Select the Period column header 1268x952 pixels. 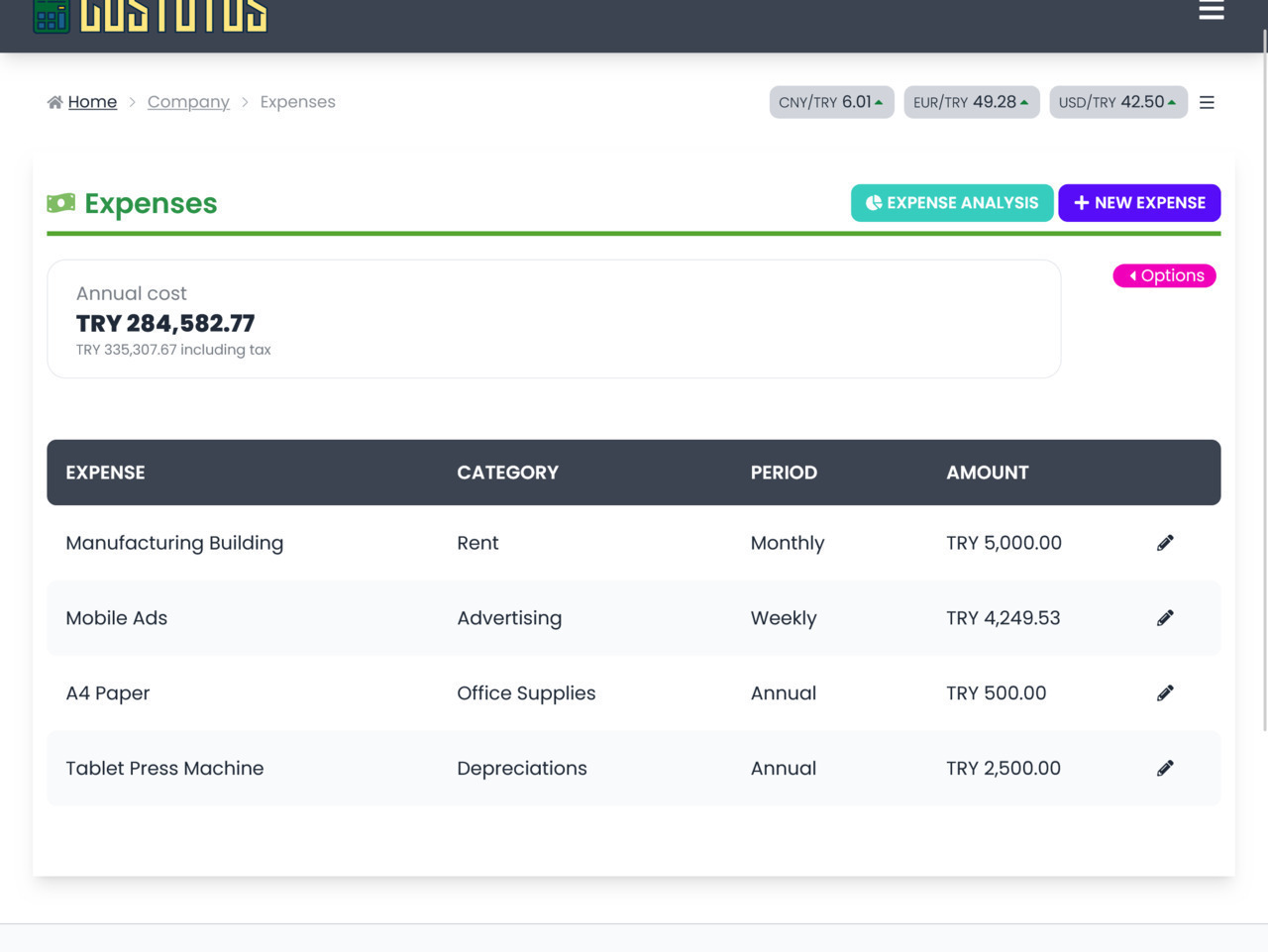[784, 473]
